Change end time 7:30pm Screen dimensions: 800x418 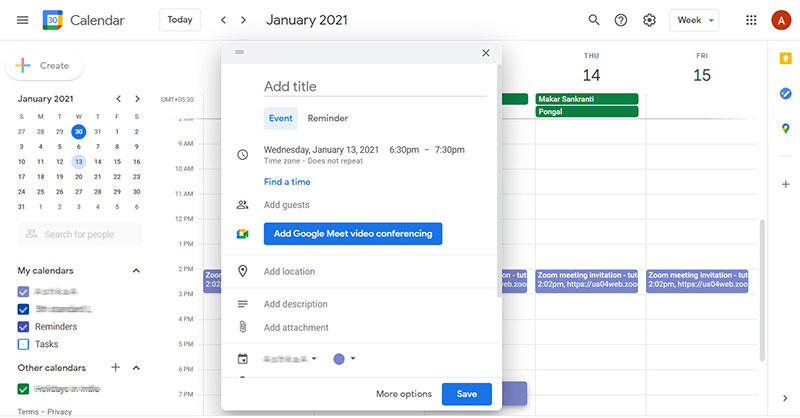(x=449, y=150)
